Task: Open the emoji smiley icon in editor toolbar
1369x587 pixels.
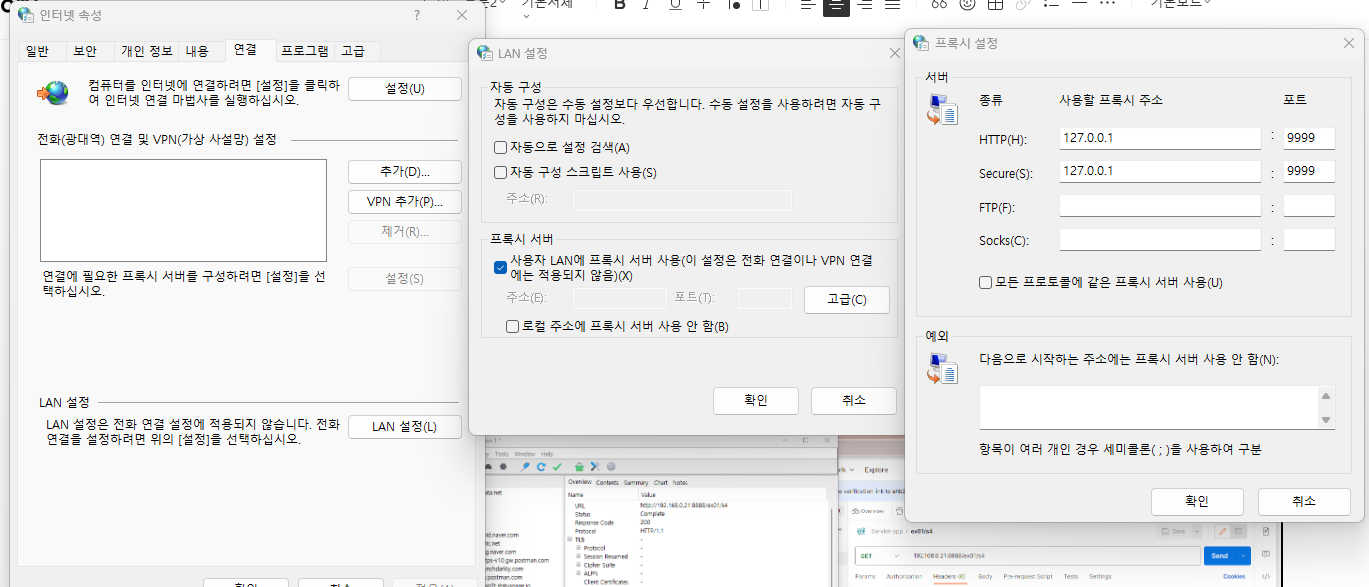Action: click(x=967, y=4)
